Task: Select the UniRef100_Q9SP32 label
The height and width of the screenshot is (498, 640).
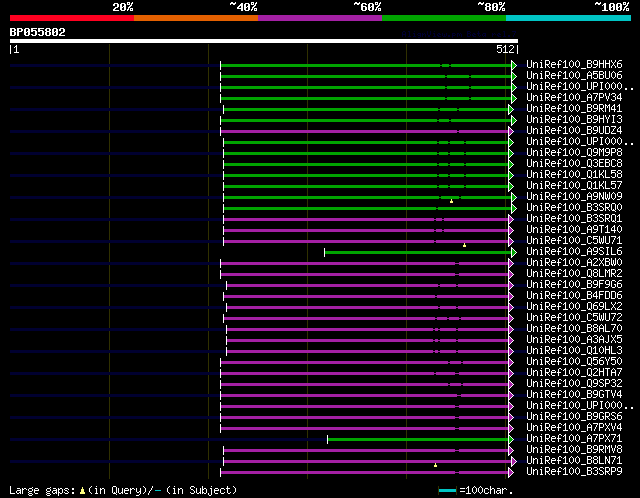Action: (x=574, y=384)
